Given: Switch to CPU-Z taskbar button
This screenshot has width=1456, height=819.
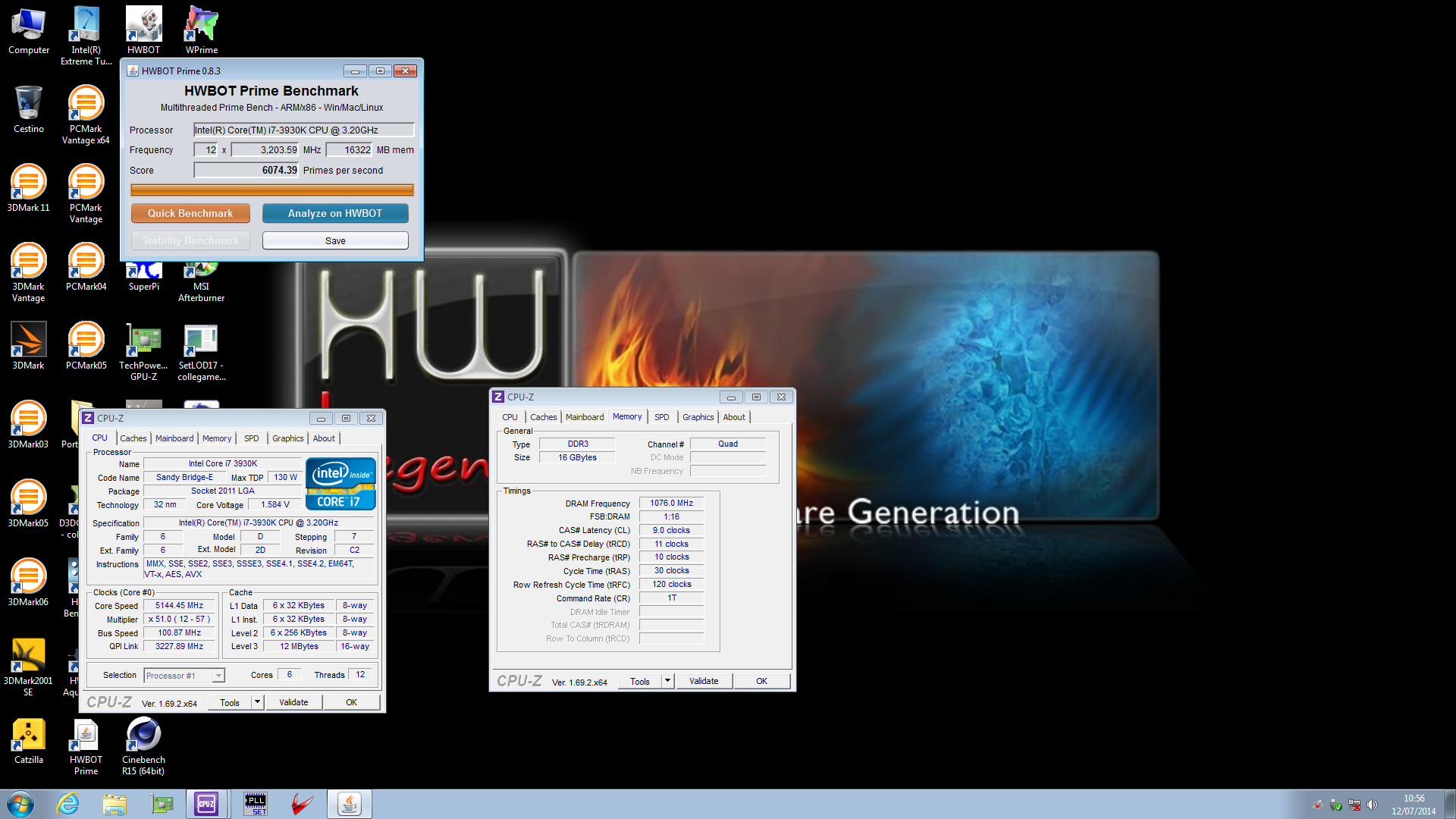Looking at the screenshot, I should pyautogui.click(x=206, y=804).
